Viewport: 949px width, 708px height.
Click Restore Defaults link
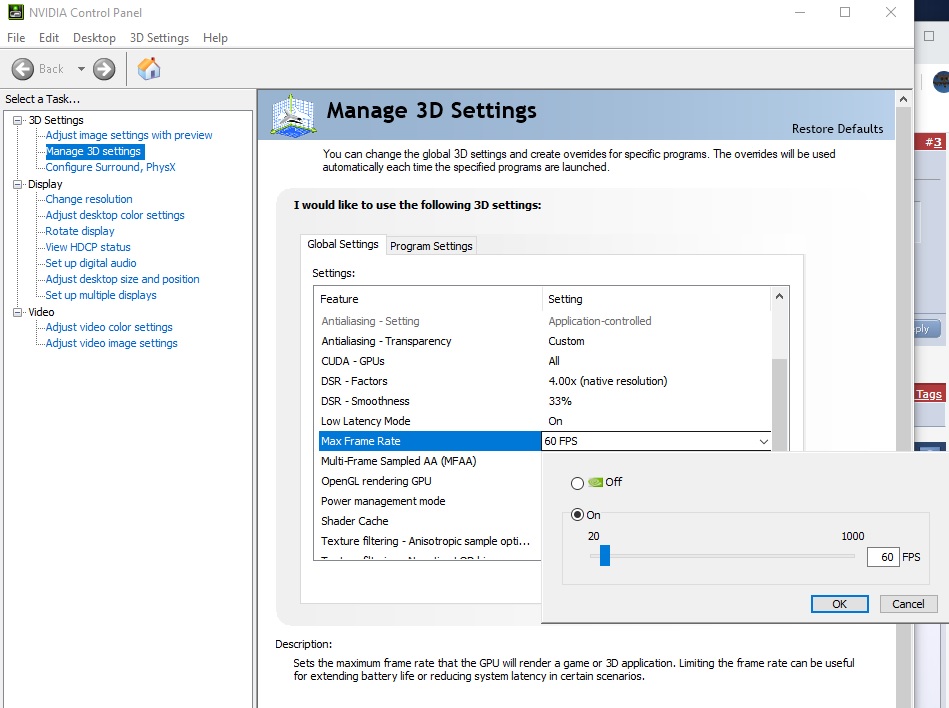coord(837,129)
